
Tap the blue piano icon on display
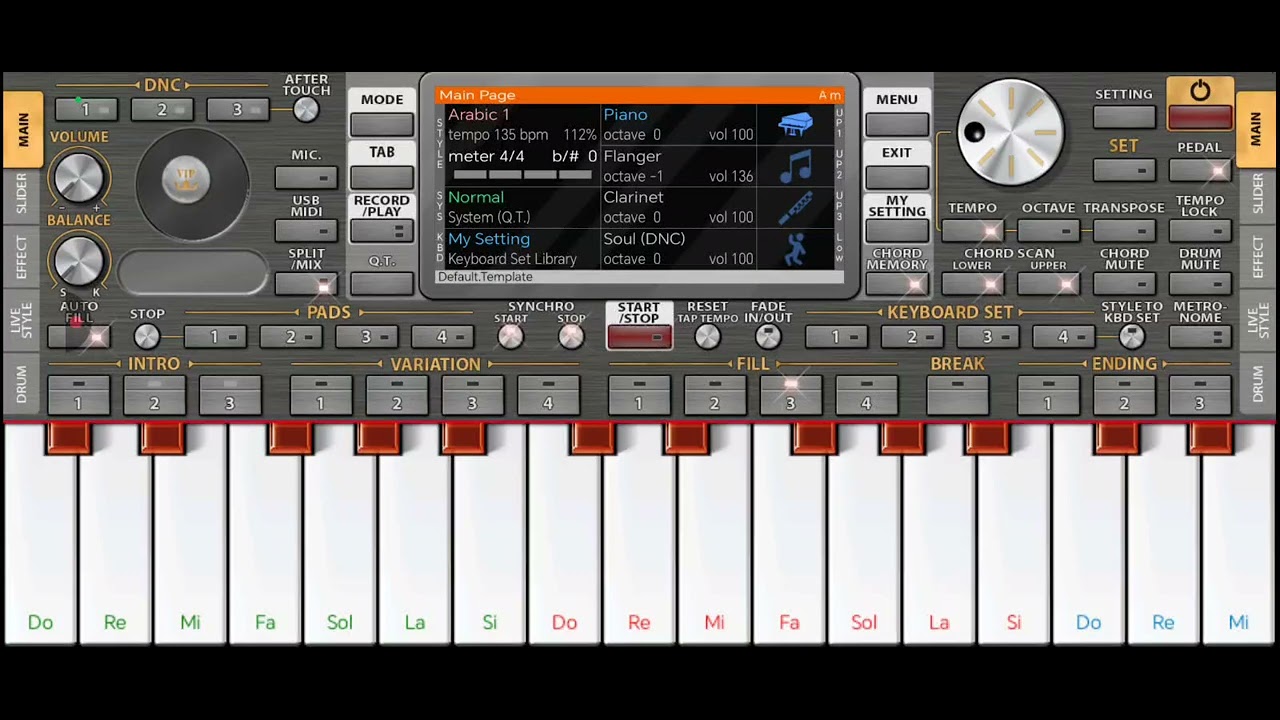coord(796,124)
